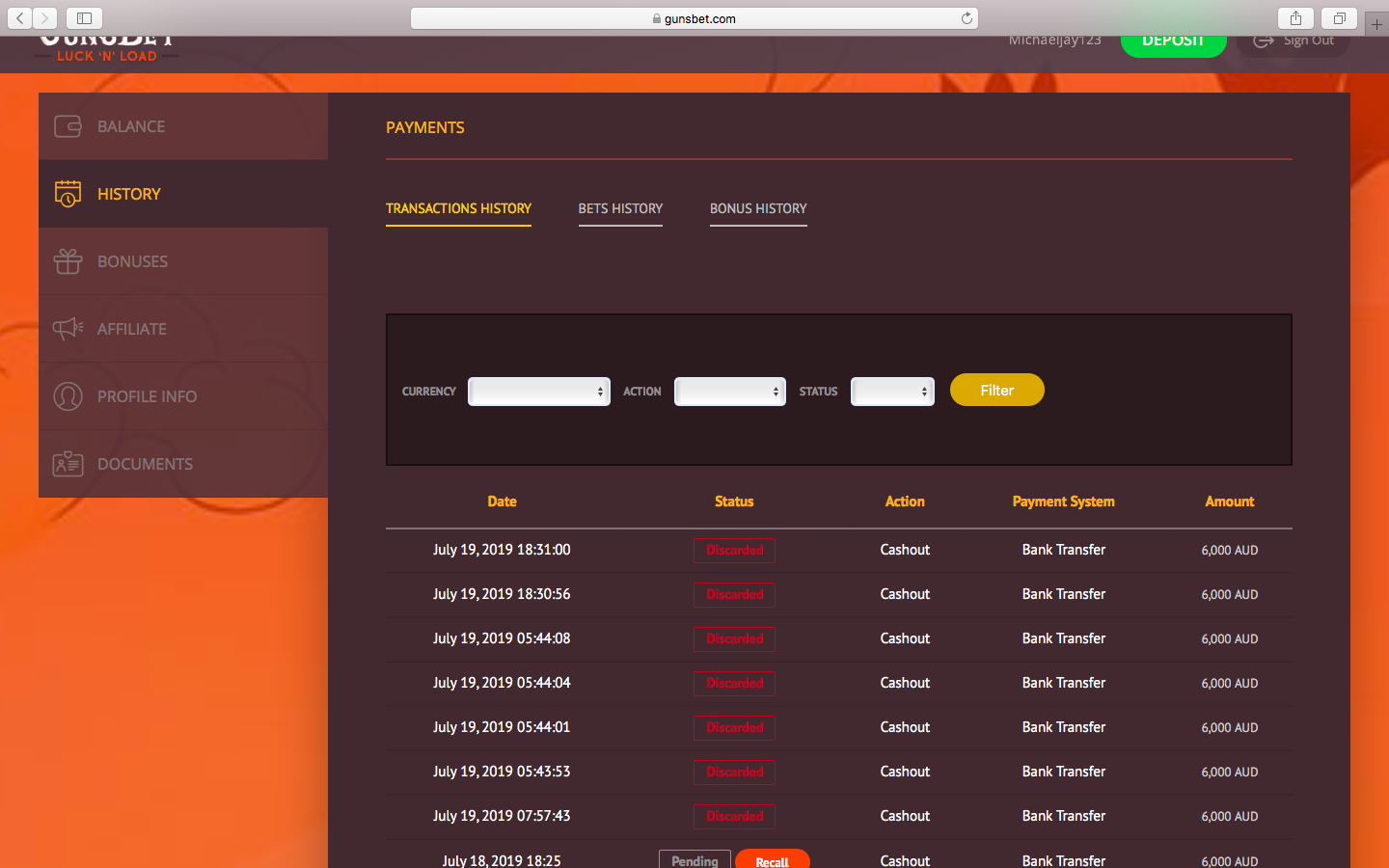Viewport: 1389px width, 868px height.
Task: Open a new Safari tab
Action: click(x=1376, y=24)
